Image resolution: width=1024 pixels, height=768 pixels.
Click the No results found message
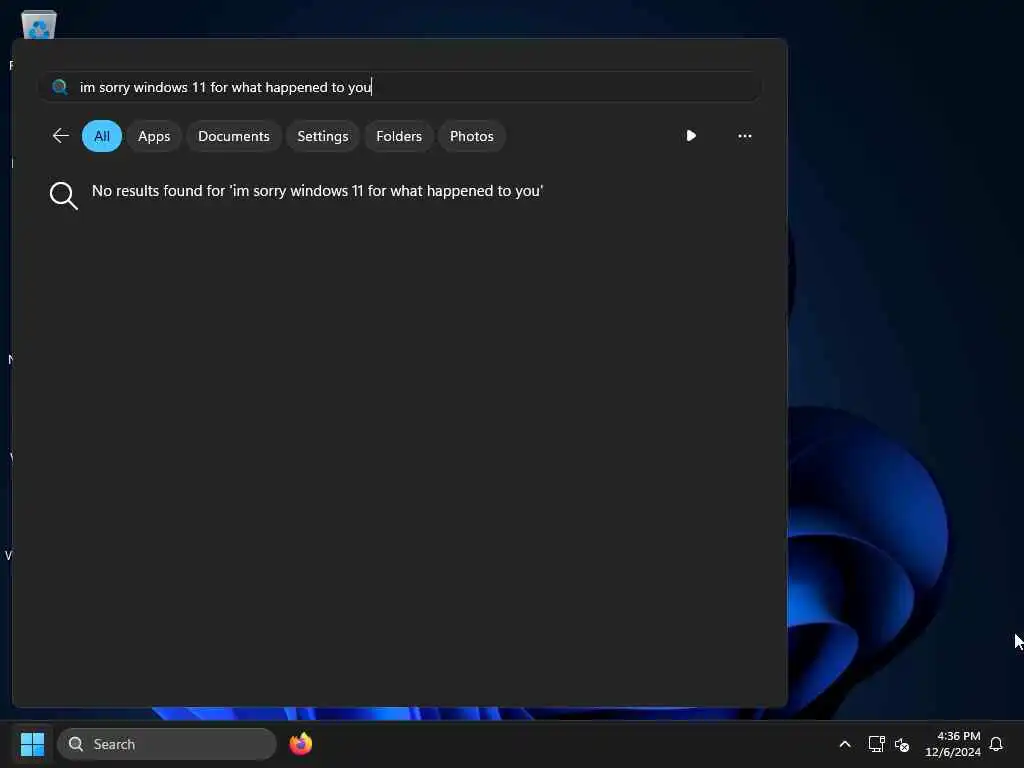317,191
